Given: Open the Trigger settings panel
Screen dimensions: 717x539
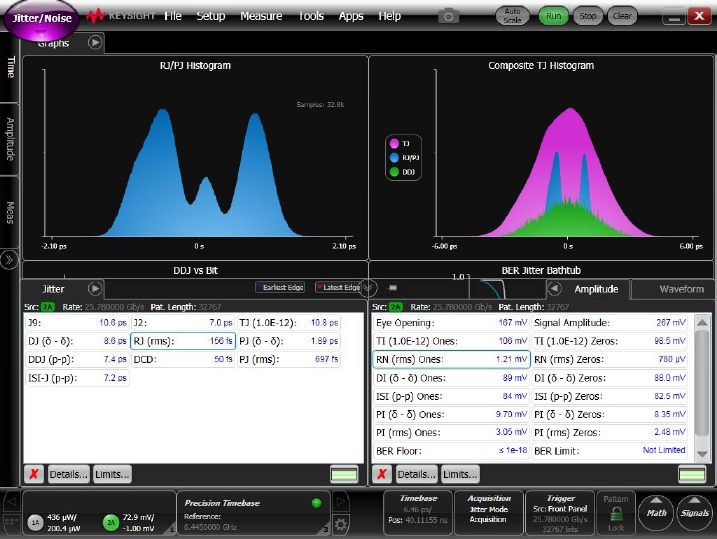Looking at the screenshot, I should pyautogui.click(x=560, y=512).
